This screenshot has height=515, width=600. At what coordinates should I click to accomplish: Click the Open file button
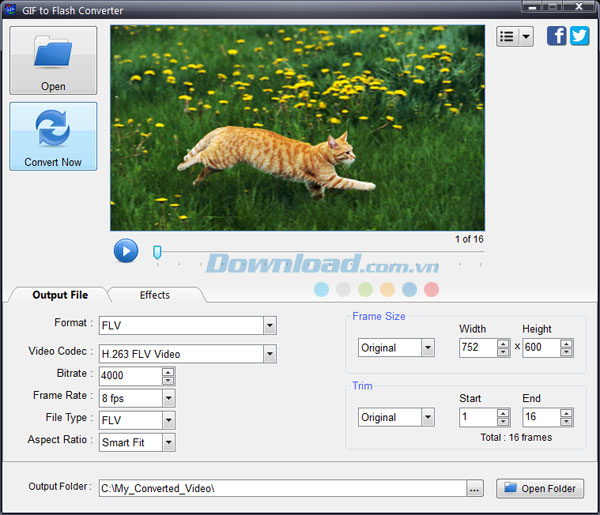click(x=53, y=60)
